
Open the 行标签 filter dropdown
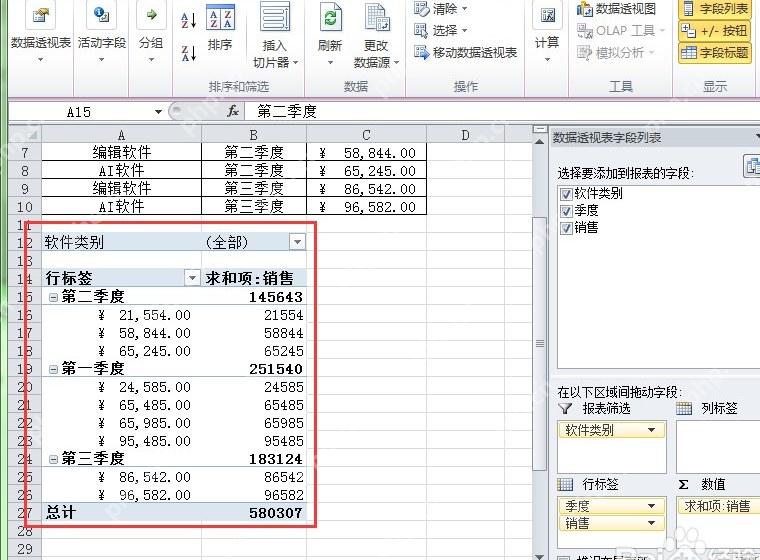point(192,278)
